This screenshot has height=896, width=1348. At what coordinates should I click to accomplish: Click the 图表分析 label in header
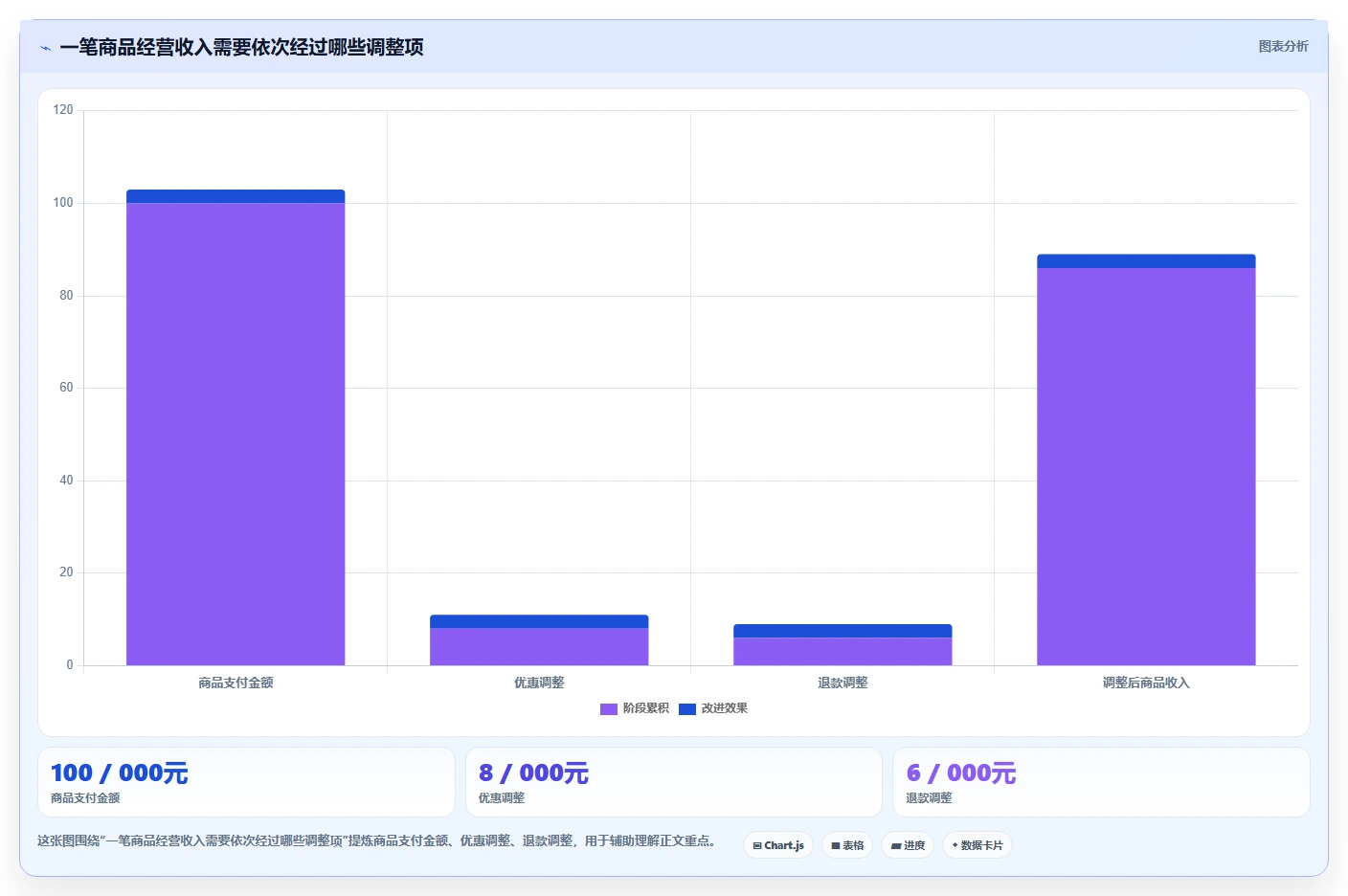[1283, 46]
